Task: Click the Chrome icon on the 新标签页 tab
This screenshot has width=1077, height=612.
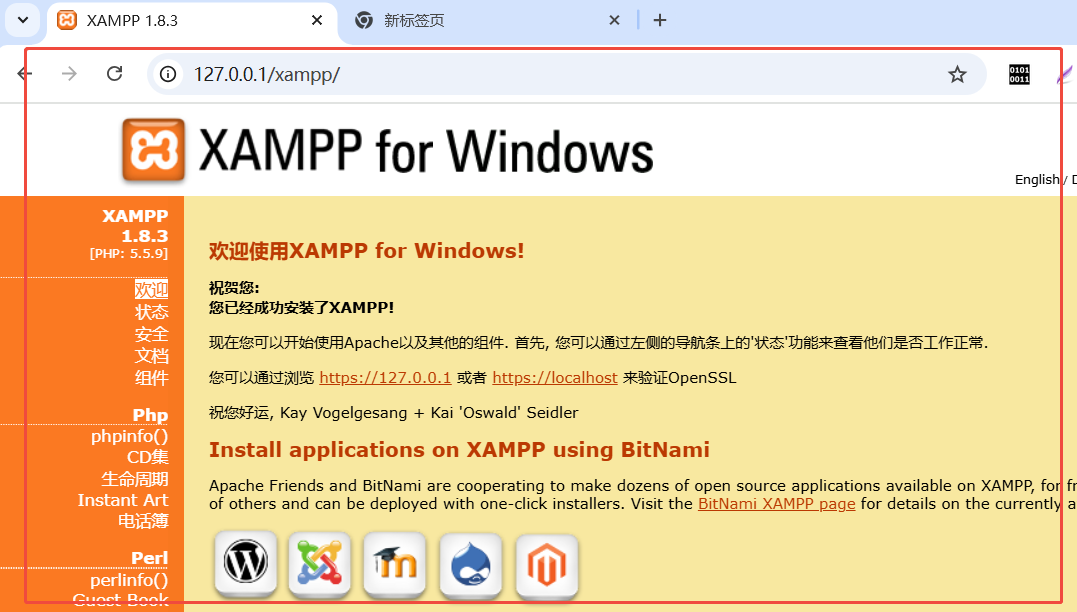Action: click(364, 21)
